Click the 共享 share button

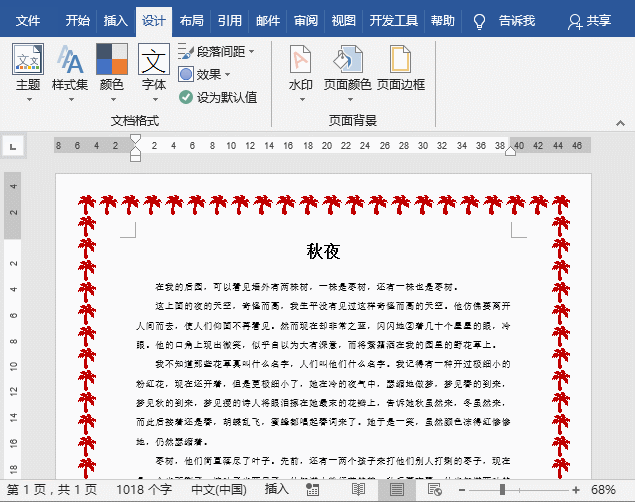click(589, 21)
